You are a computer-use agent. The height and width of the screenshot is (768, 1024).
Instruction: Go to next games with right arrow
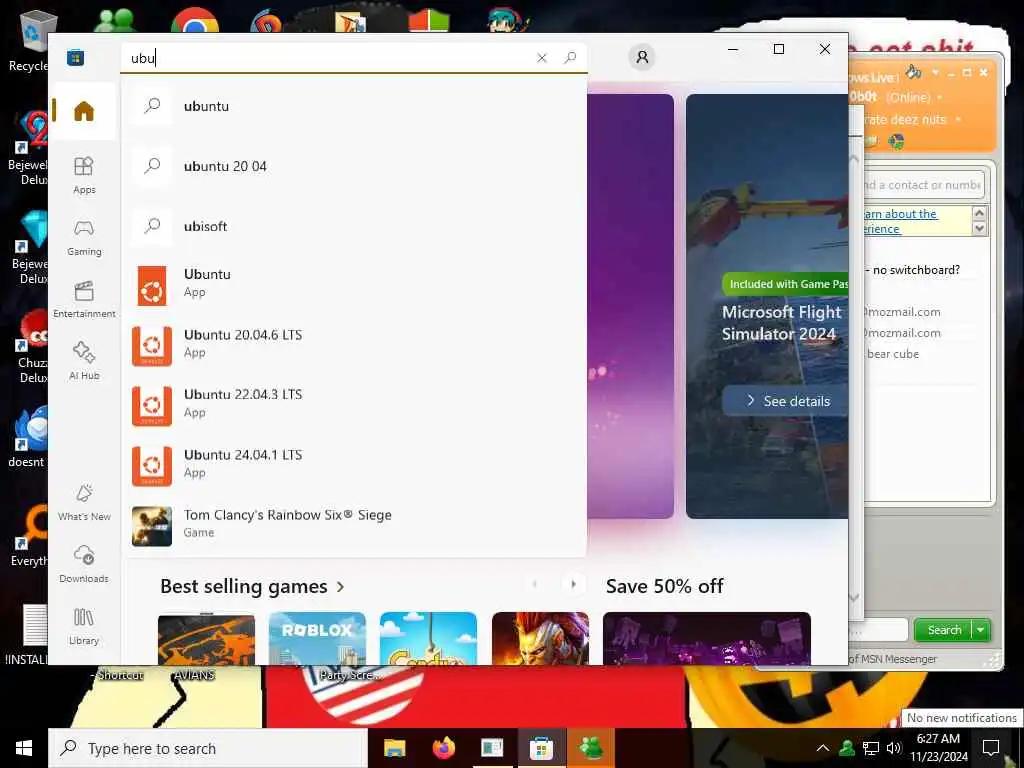point(573,584)
